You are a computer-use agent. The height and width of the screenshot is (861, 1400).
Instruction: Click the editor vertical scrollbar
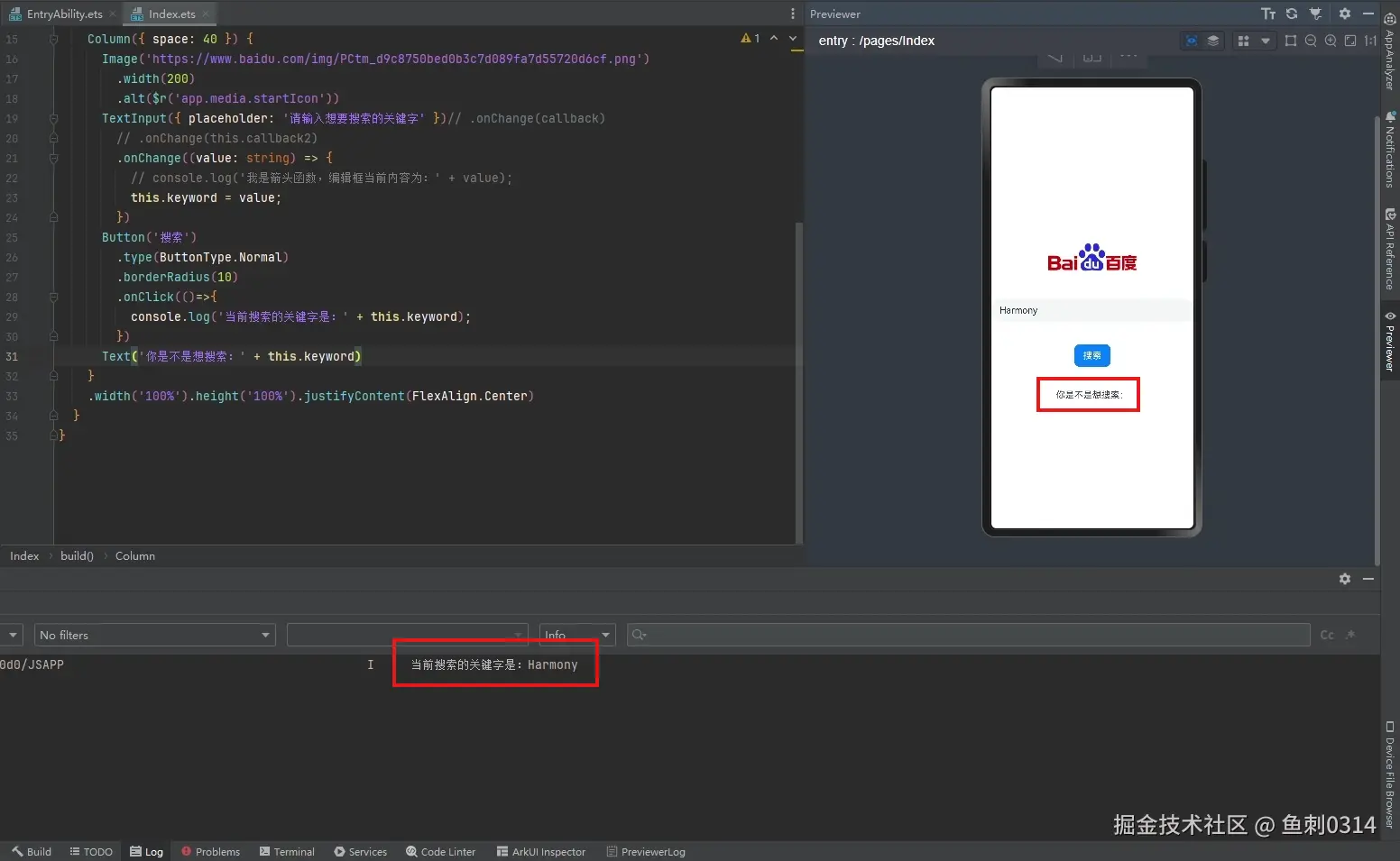[x=799, y=383]
